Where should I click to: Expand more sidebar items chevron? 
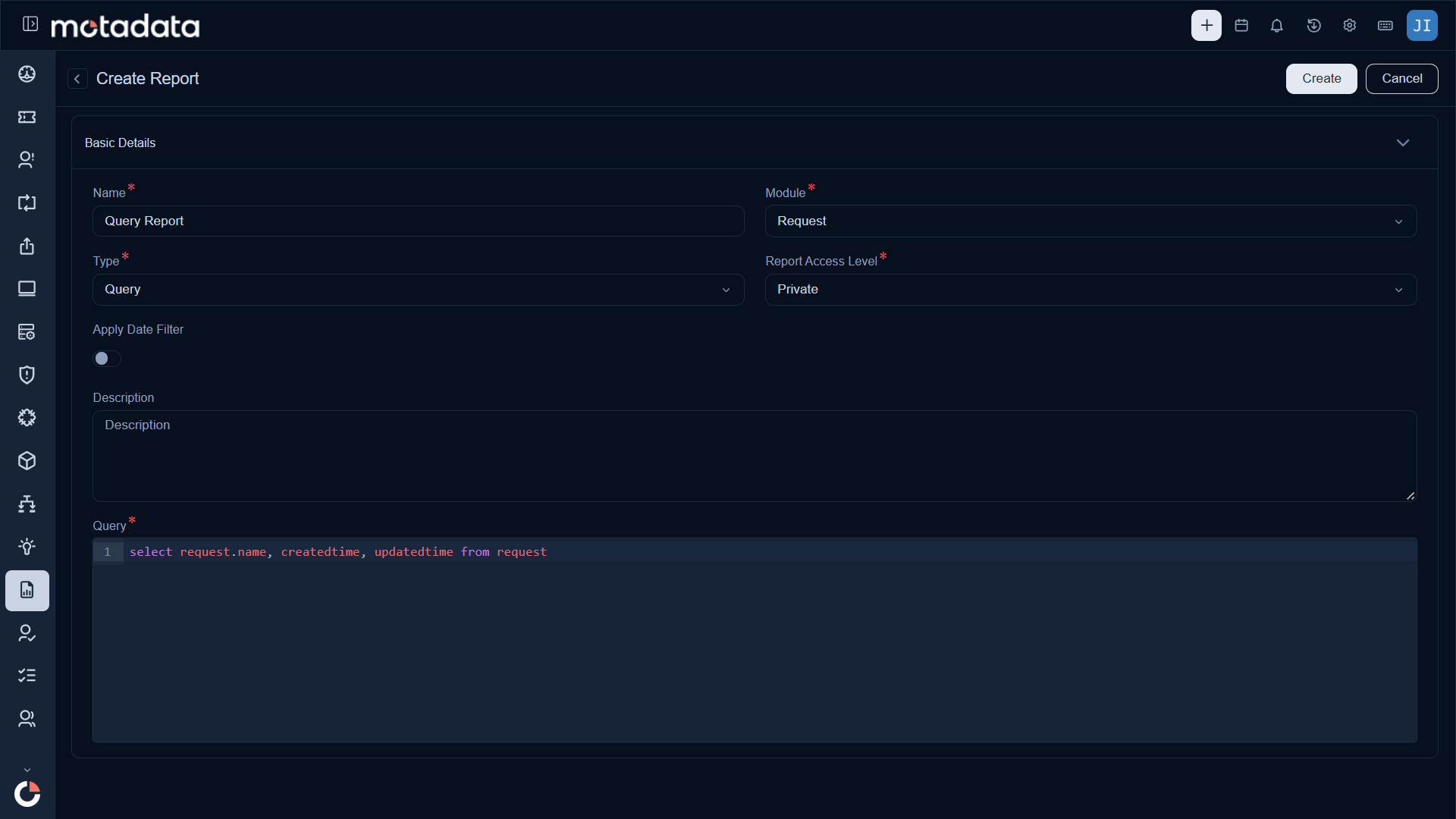point(27,770)
